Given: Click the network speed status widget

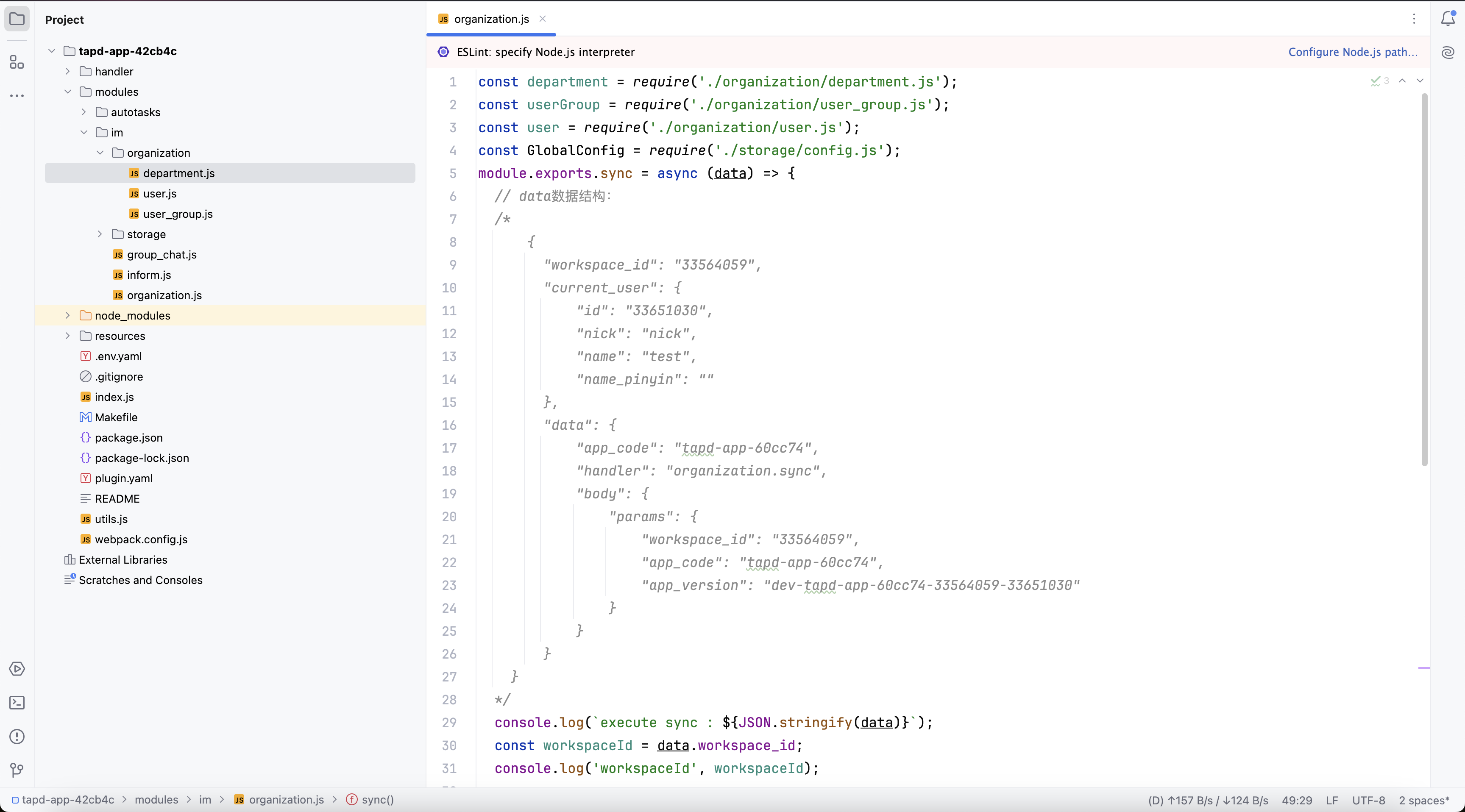Looking at the screenshot, I should coord(1208,800).
